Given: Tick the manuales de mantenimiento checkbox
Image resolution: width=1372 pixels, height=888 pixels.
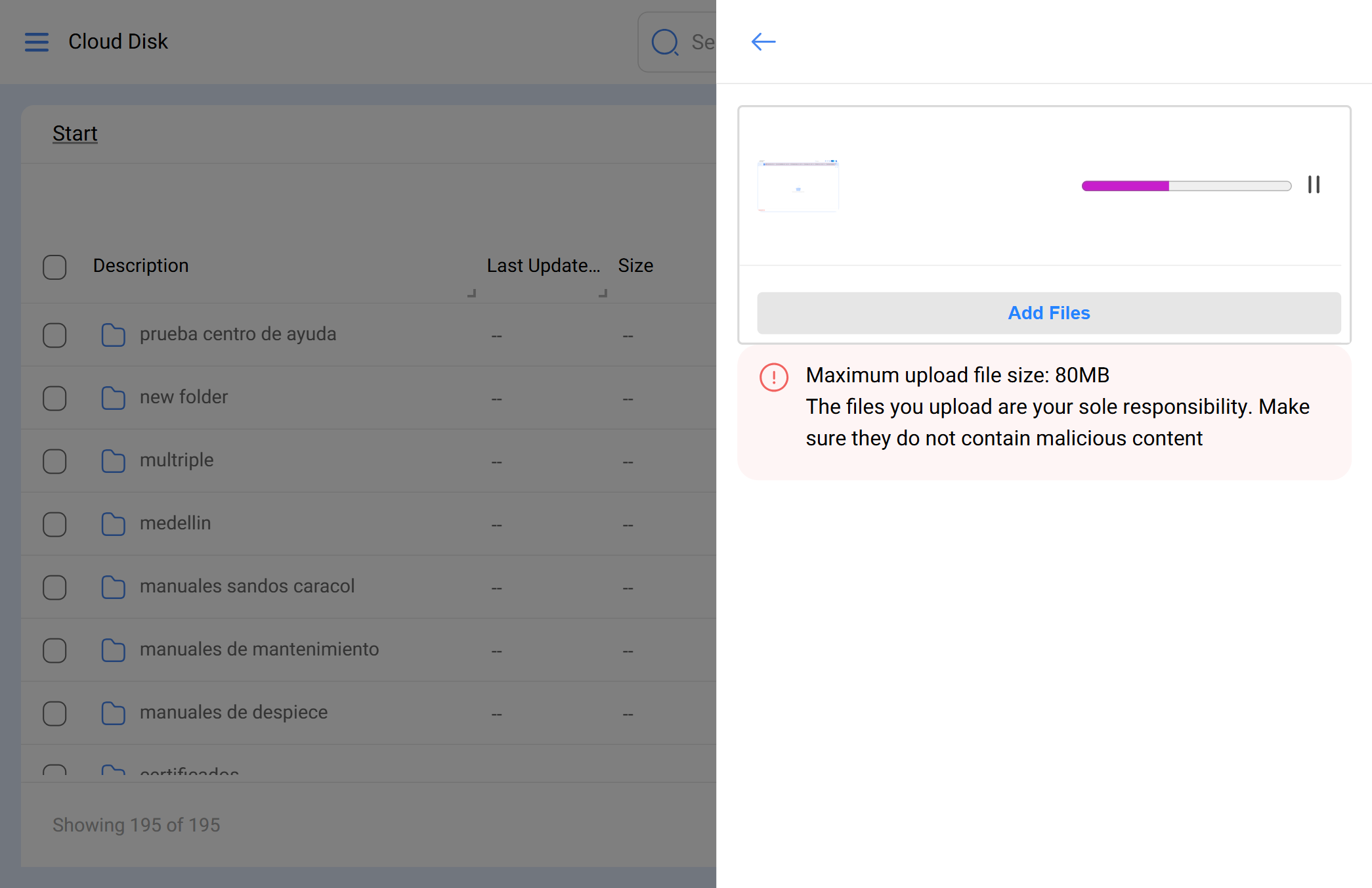Looking at the screenshot, I should coord(54,650).
